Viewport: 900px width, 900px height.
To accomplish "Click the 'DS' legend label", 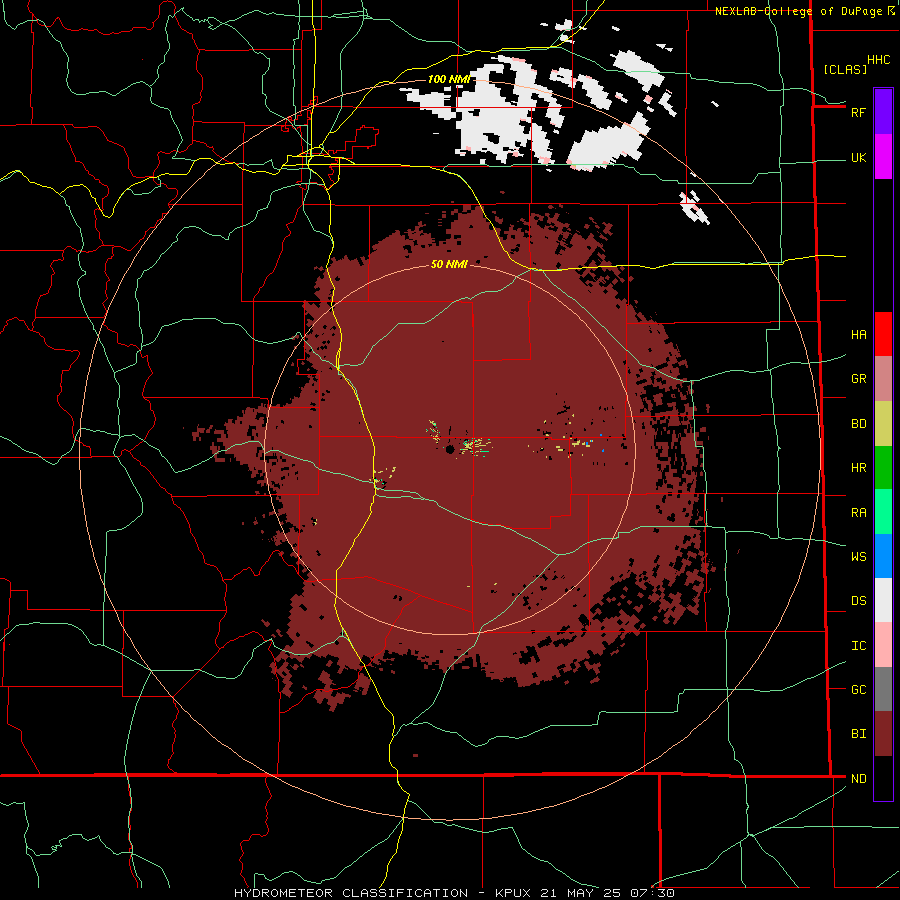I will [858, 600].
